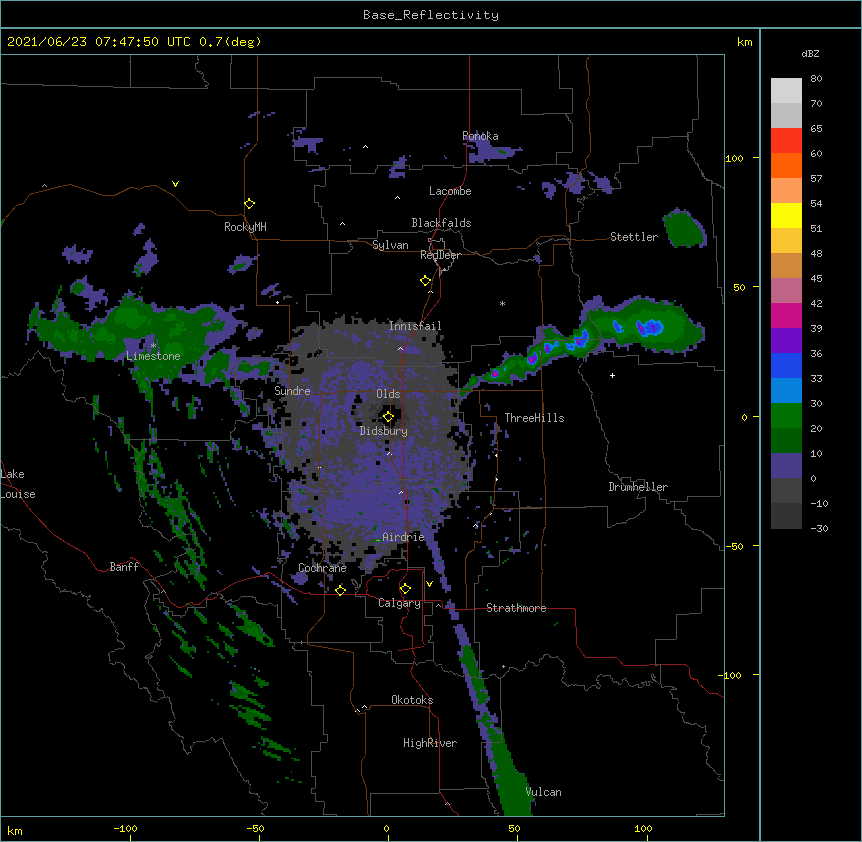Select the RedDeer label
Viewport: 862px width, 842px height.
click(440, 255)
